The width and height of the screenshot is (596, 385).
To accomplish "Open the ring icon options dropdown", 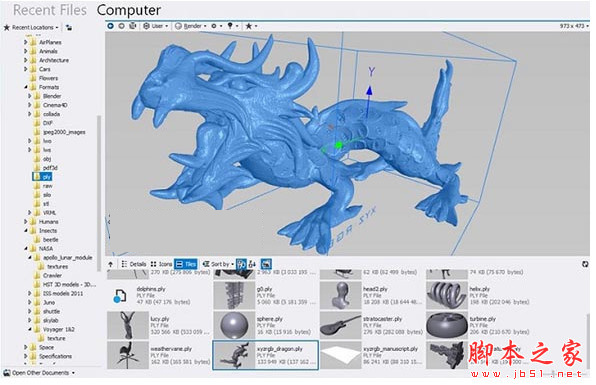I will tap(216, 26).
